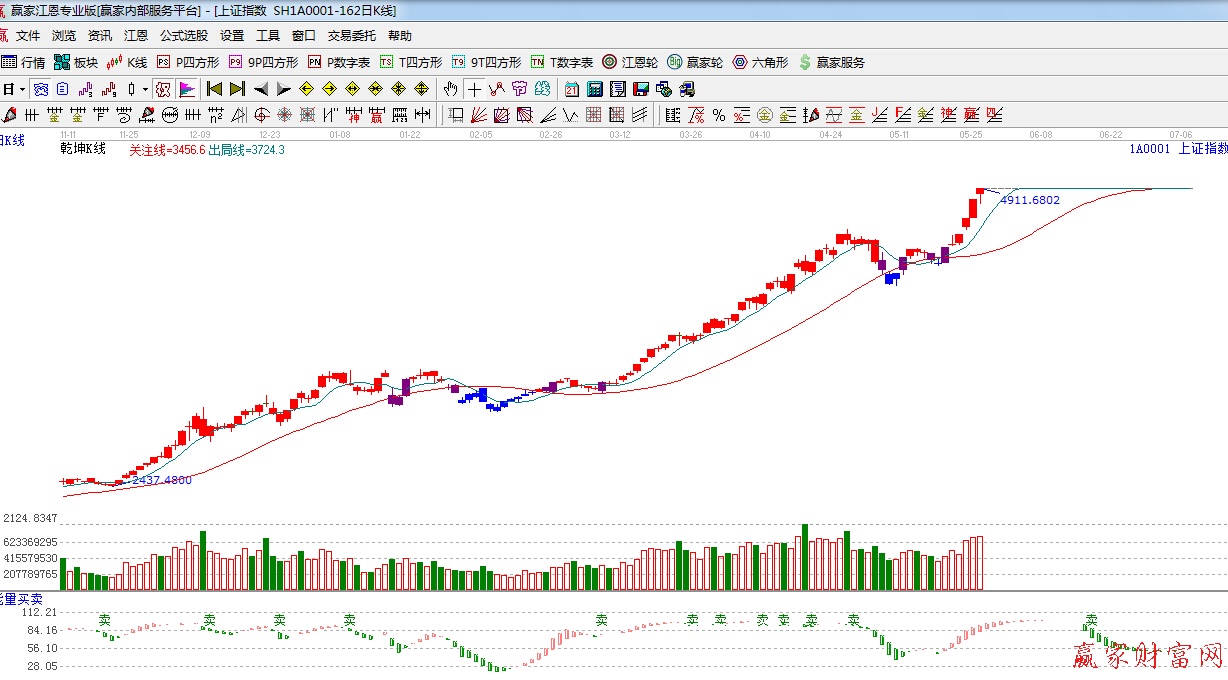Open the 交易委托 menu
This screenshot has height=680, width=1228.
point(352,36)
